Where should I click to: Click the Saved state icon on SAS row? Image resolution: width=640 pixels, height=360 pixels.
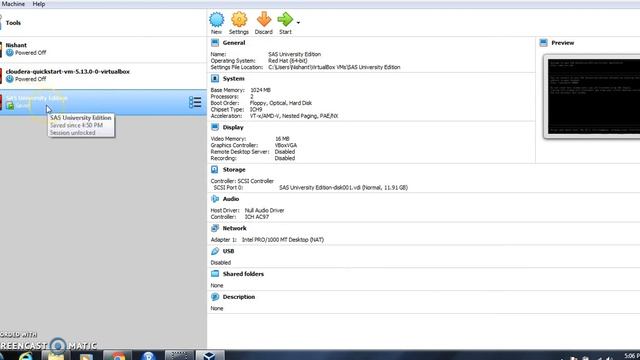[10, 106]
